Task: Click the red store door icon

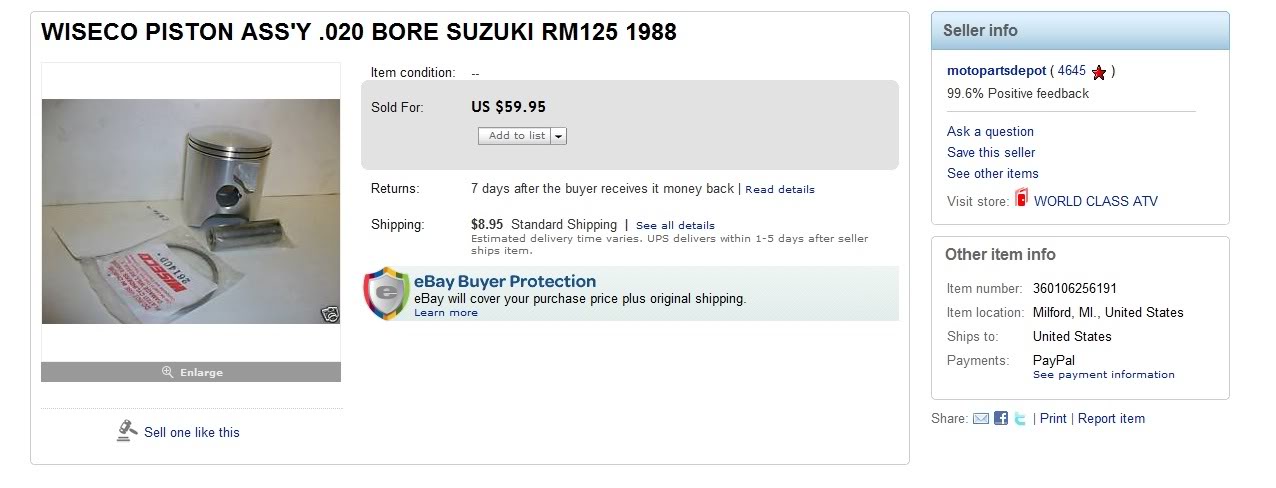Action: coord(1021,199)
